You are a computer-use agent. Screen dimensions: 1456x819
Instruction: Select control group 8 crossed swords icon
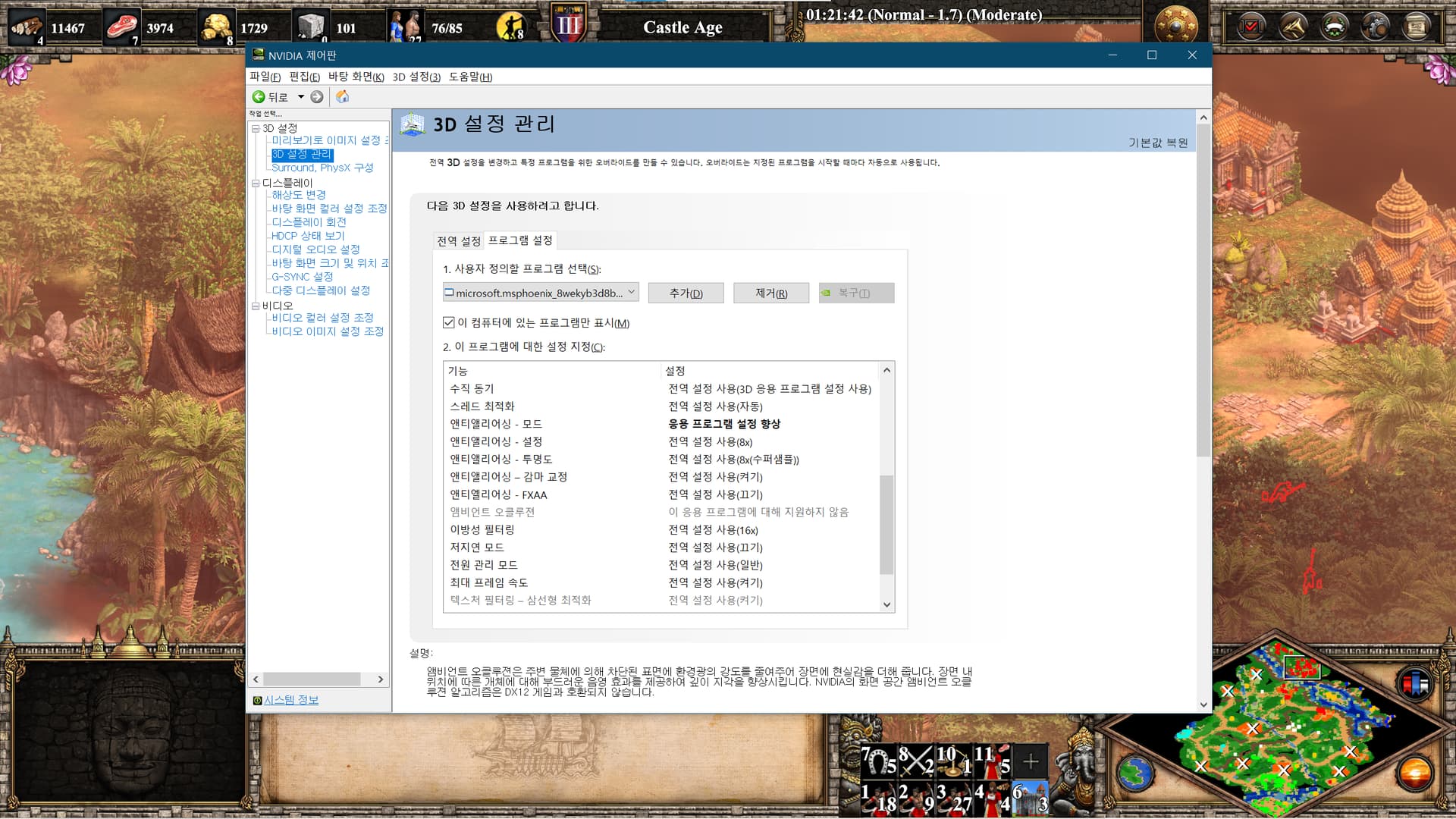(916, 761)
